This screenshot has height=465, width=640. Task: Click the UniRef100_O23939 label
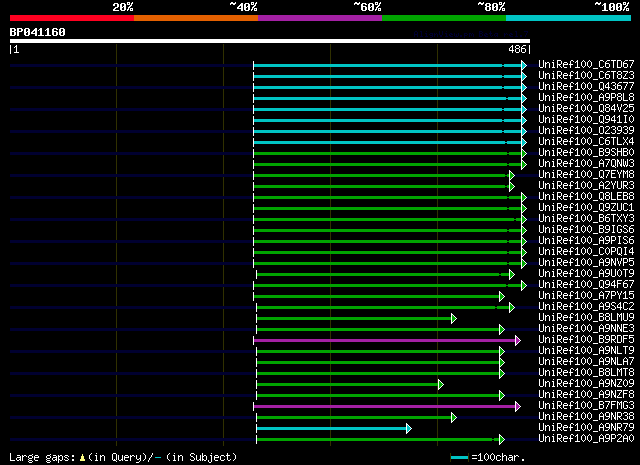[586, 130]
